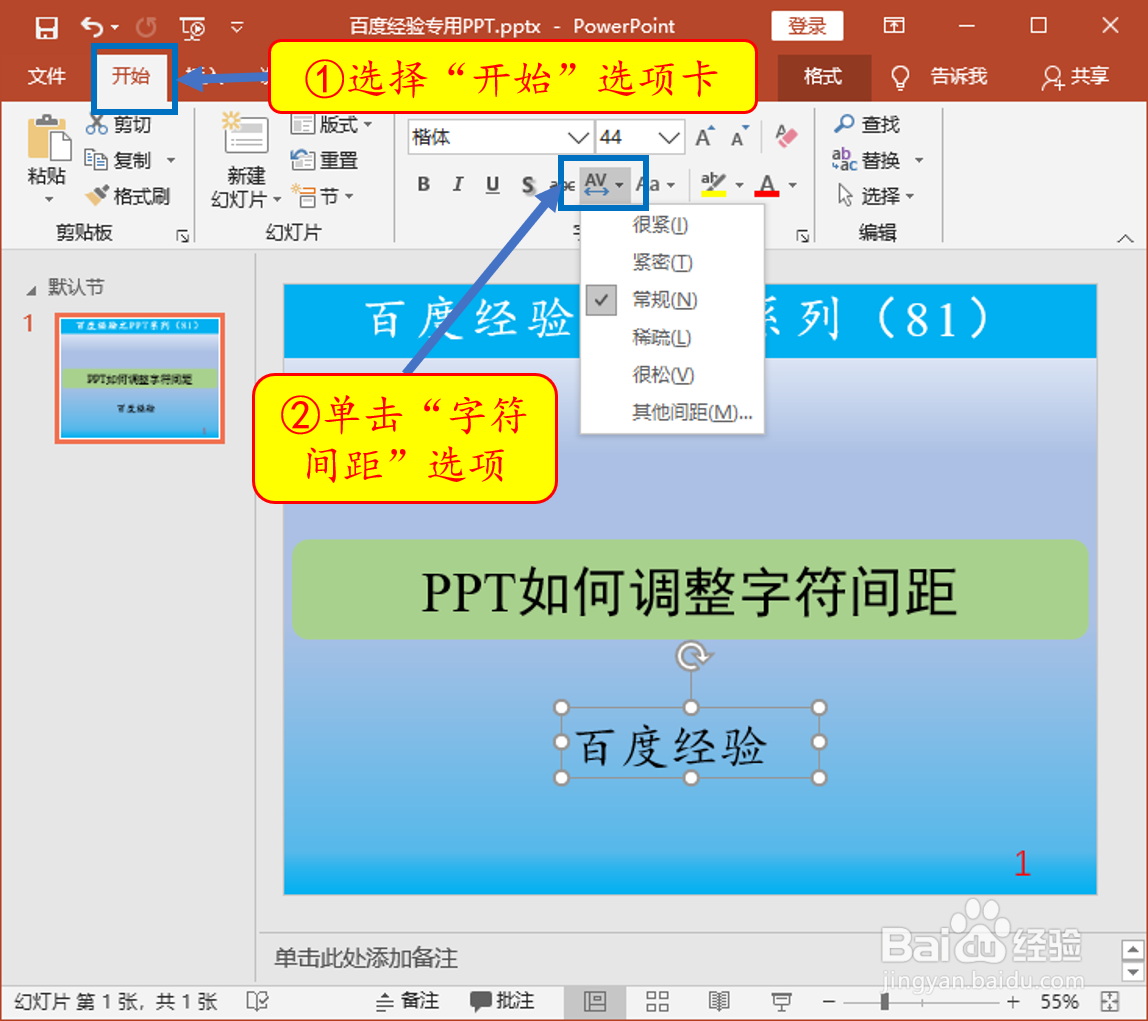This screenshot has width=1148, height=1021.
Task: Collapse the 默认节 section
Action: (31, 291)
